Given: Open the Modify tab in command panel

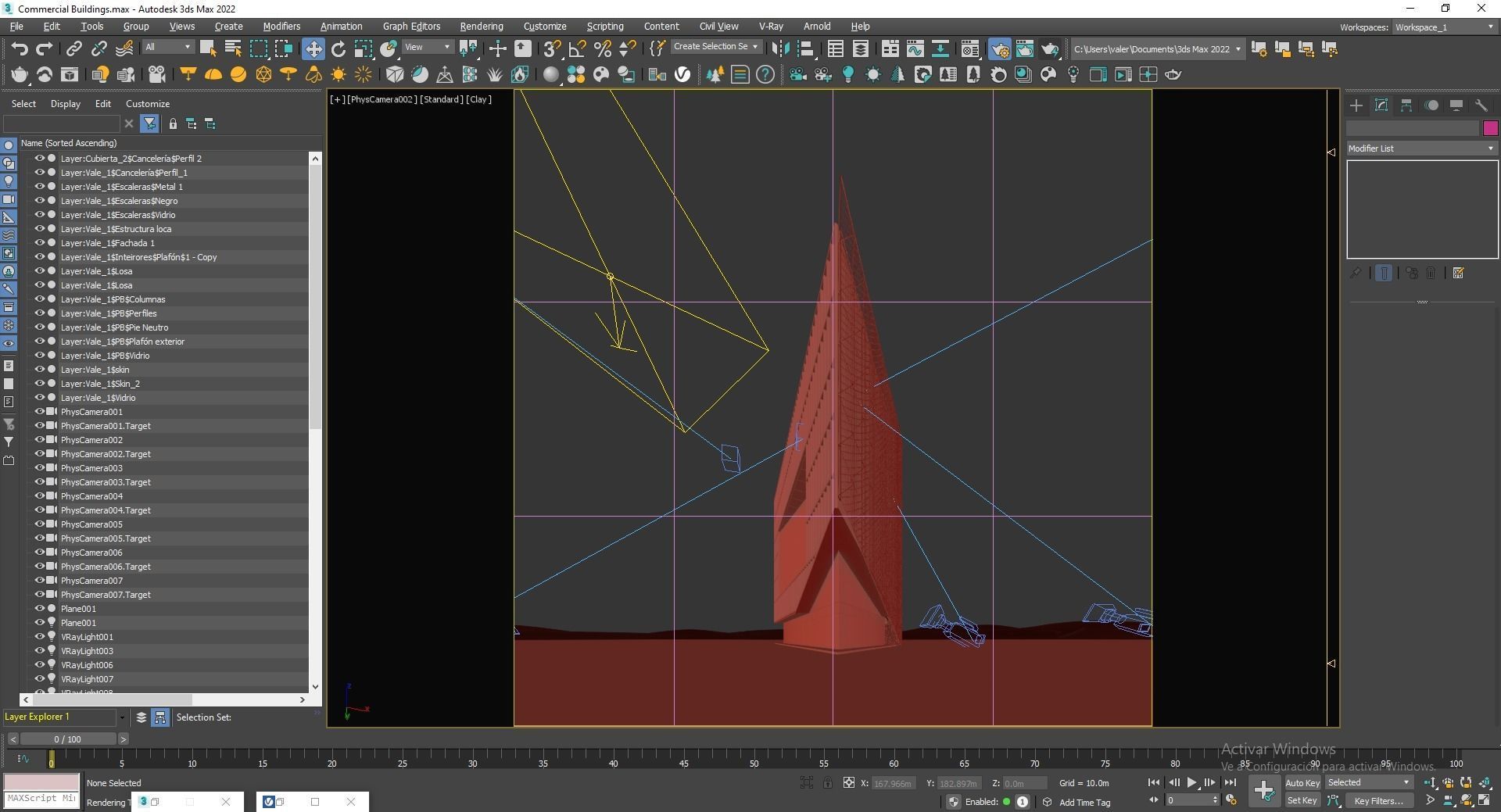Looking at the screenshot, I should (x=1381, y=105).
